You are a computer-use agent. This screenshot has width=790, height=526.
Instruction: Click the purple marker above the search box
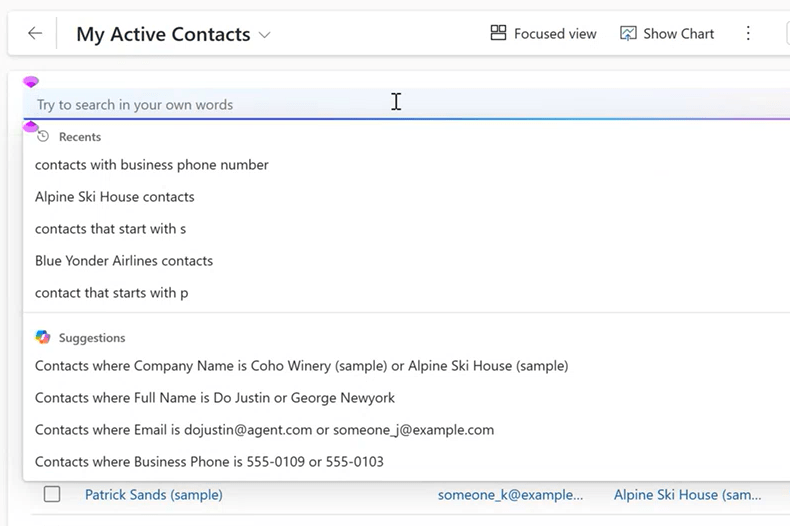31,82
